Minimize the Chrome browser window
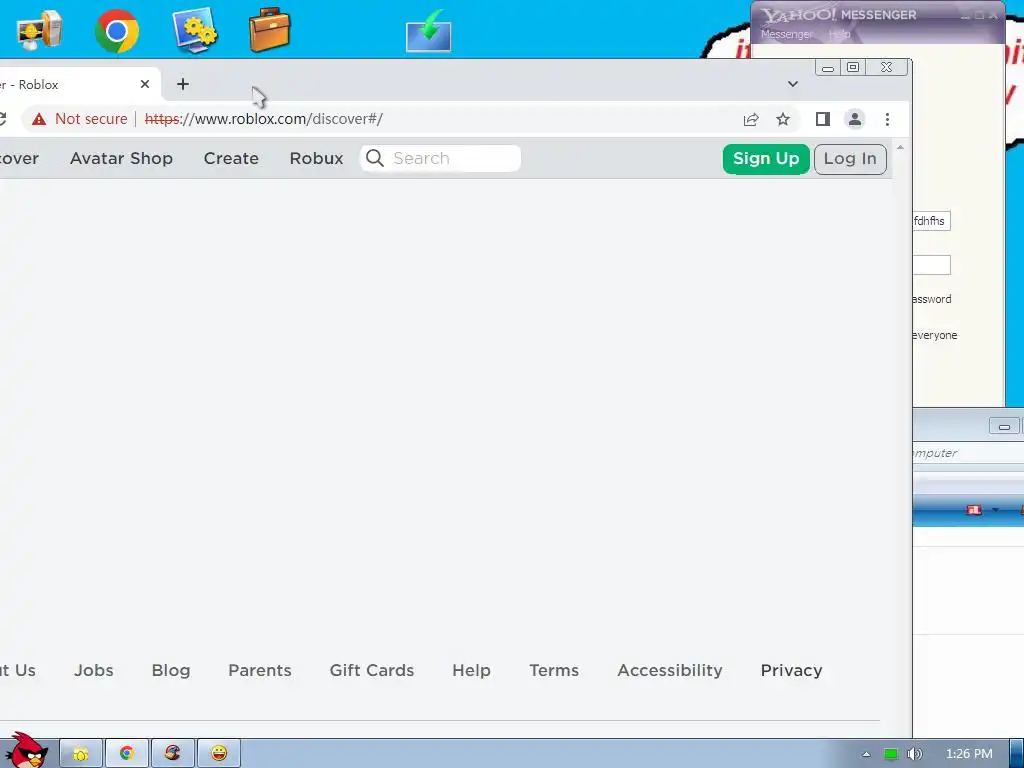 (x=827, y=67)
